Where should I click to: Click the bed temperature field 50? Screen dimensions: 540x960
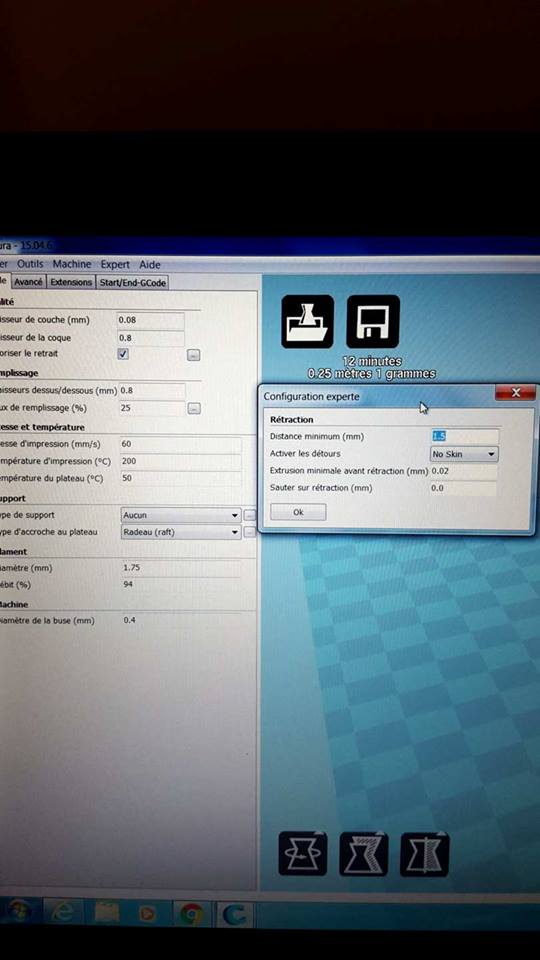180,479
